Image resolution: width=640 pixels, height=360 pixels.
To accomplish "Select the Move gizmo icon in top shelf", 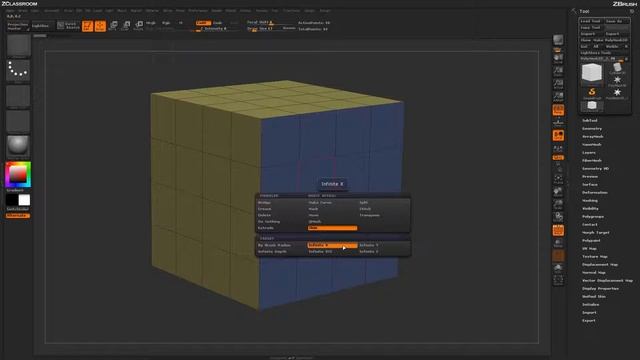I will tap(113, 26).
